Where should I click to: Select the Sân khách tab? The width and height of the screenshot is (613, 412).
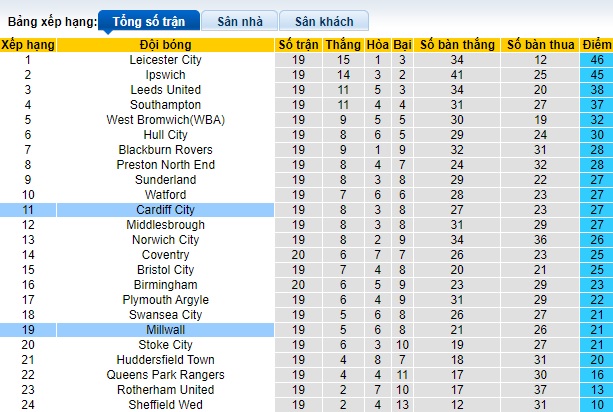[324, 20]
